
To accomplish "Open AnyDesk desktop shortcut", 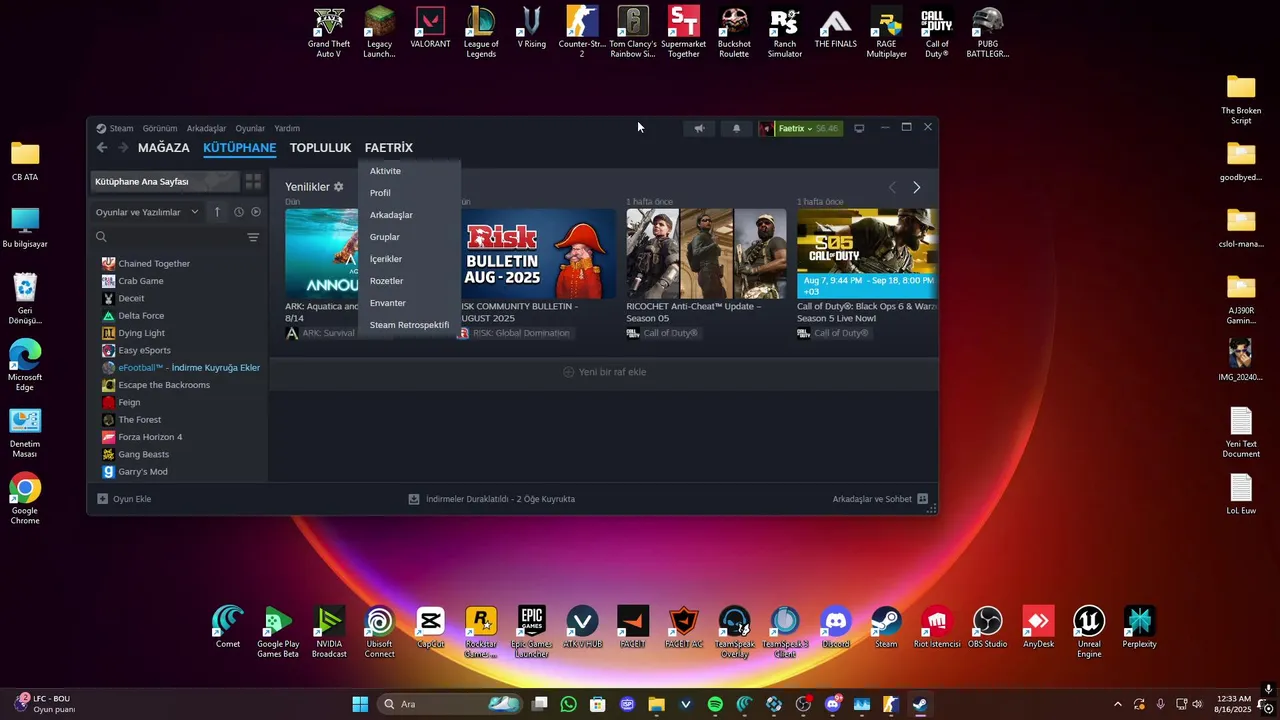I will [x=1038, y=627].
